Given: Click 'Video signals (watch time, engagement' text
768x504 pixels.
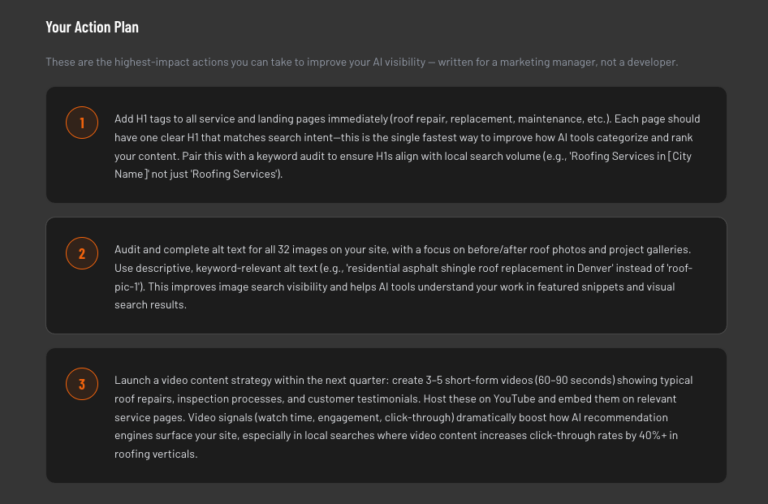Looking at the screenshot, I should [285, 418].
